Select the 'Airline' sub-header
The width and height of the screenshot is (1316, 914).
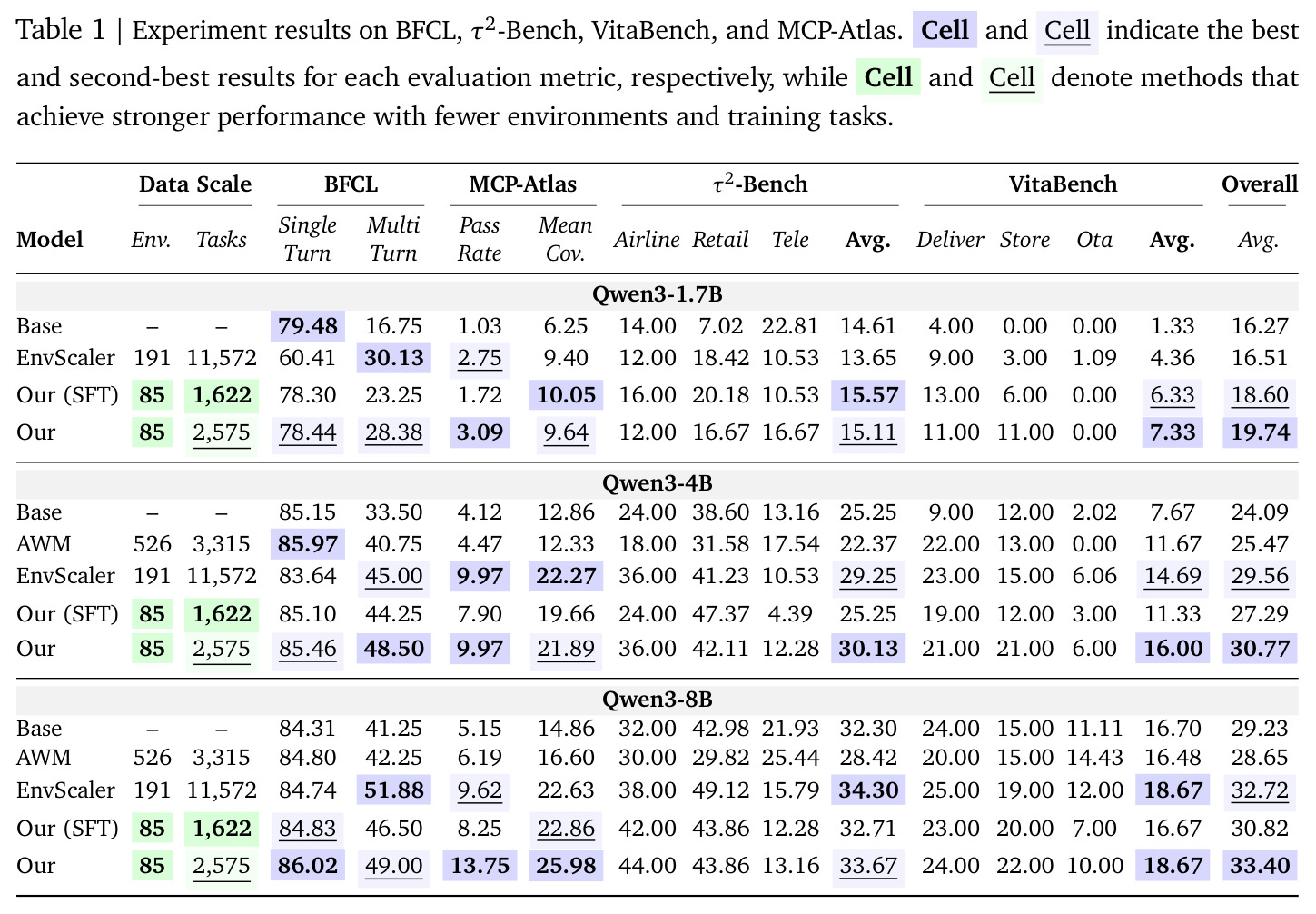point(647,240)
